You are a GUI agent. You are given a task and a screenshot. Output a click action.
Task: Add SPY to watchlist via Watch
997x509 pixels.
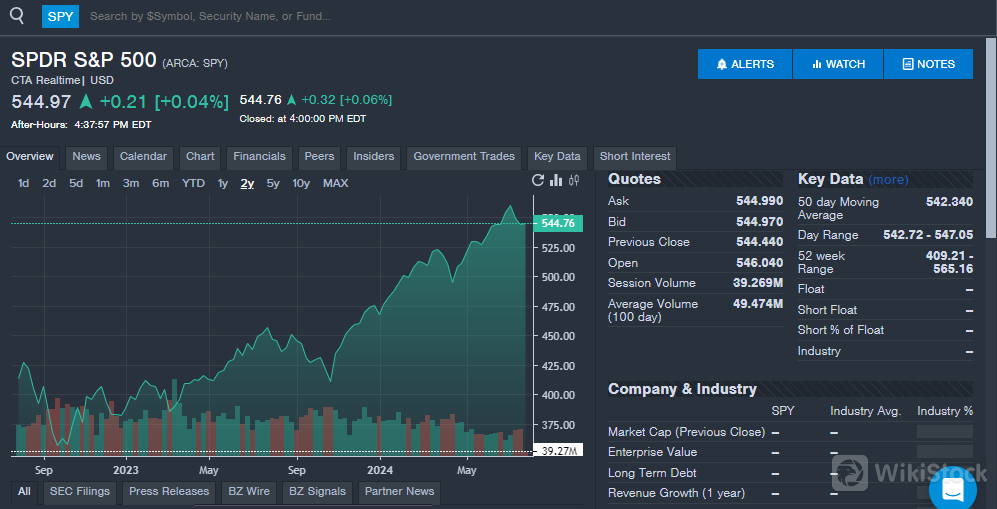coord(838,64)
